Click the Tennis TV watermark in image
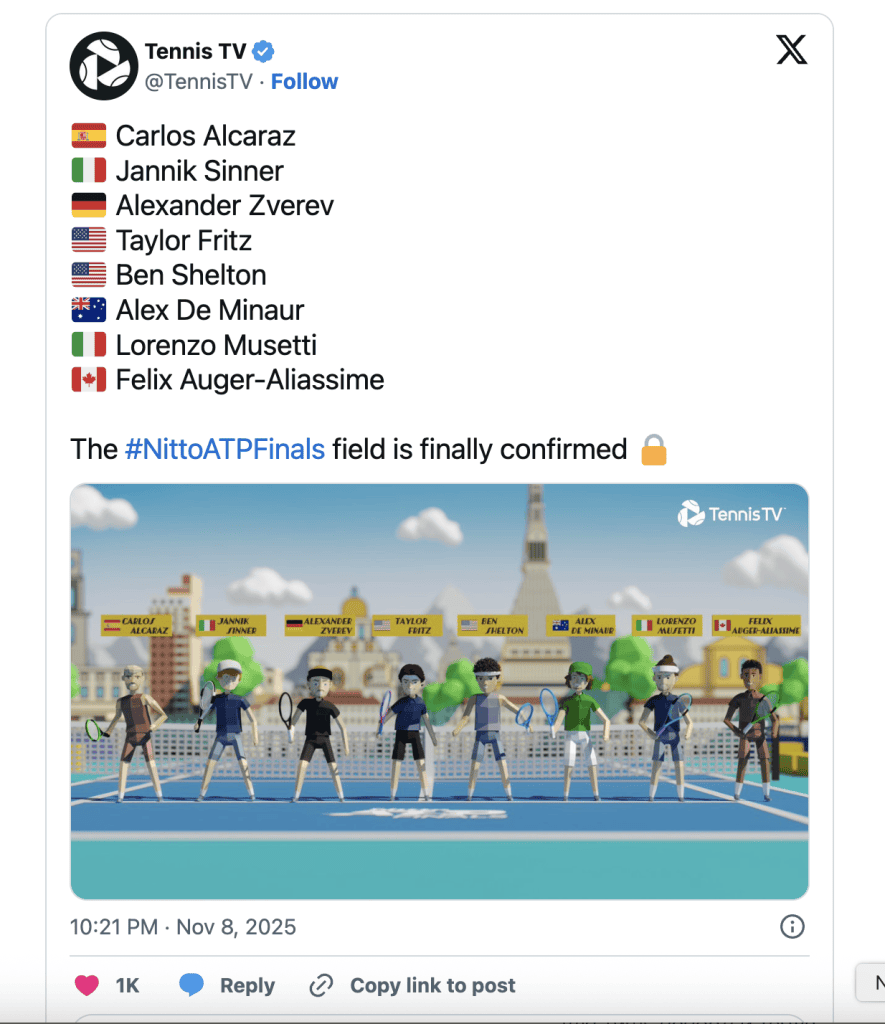 click(731, 514)
